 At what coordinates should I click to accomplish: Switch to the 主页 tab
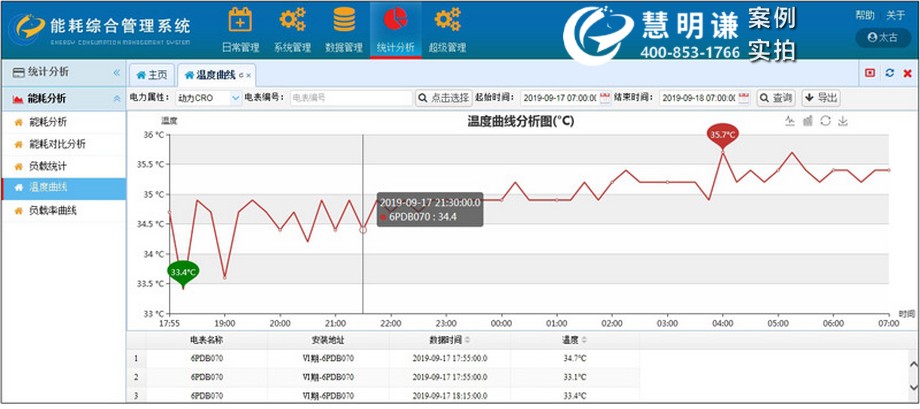(151, 75)
